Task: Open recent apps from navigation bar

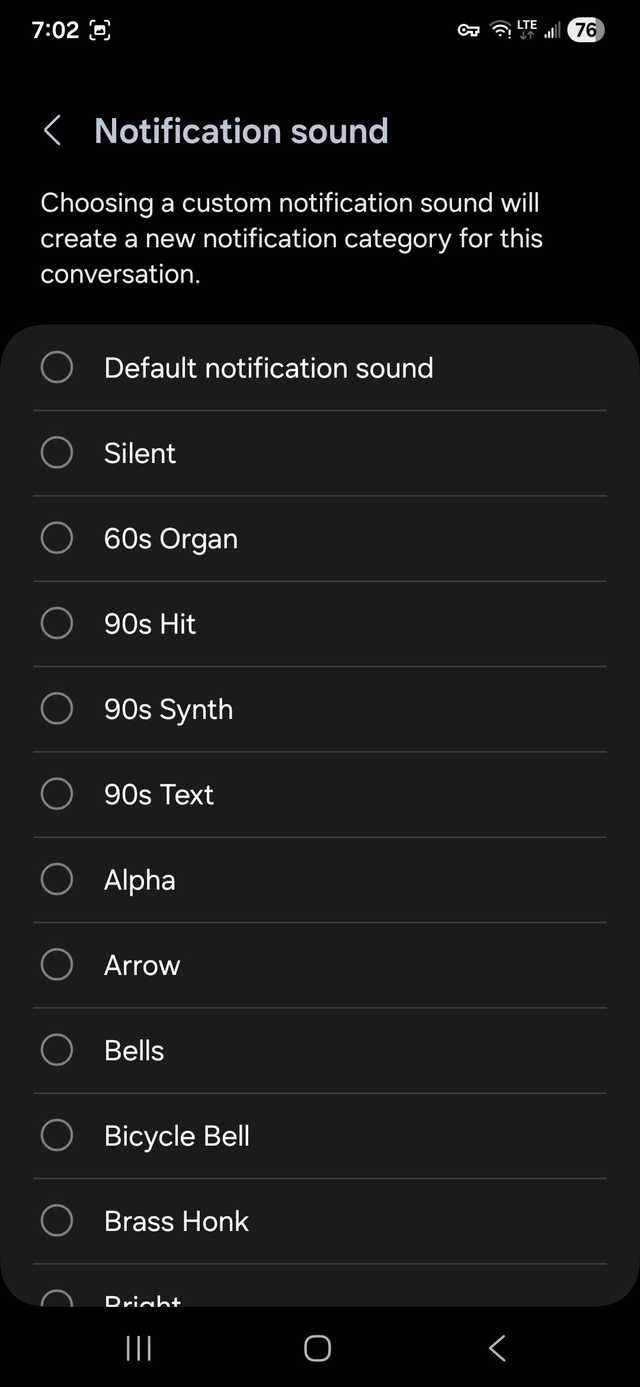Action: pos(138,1348)
